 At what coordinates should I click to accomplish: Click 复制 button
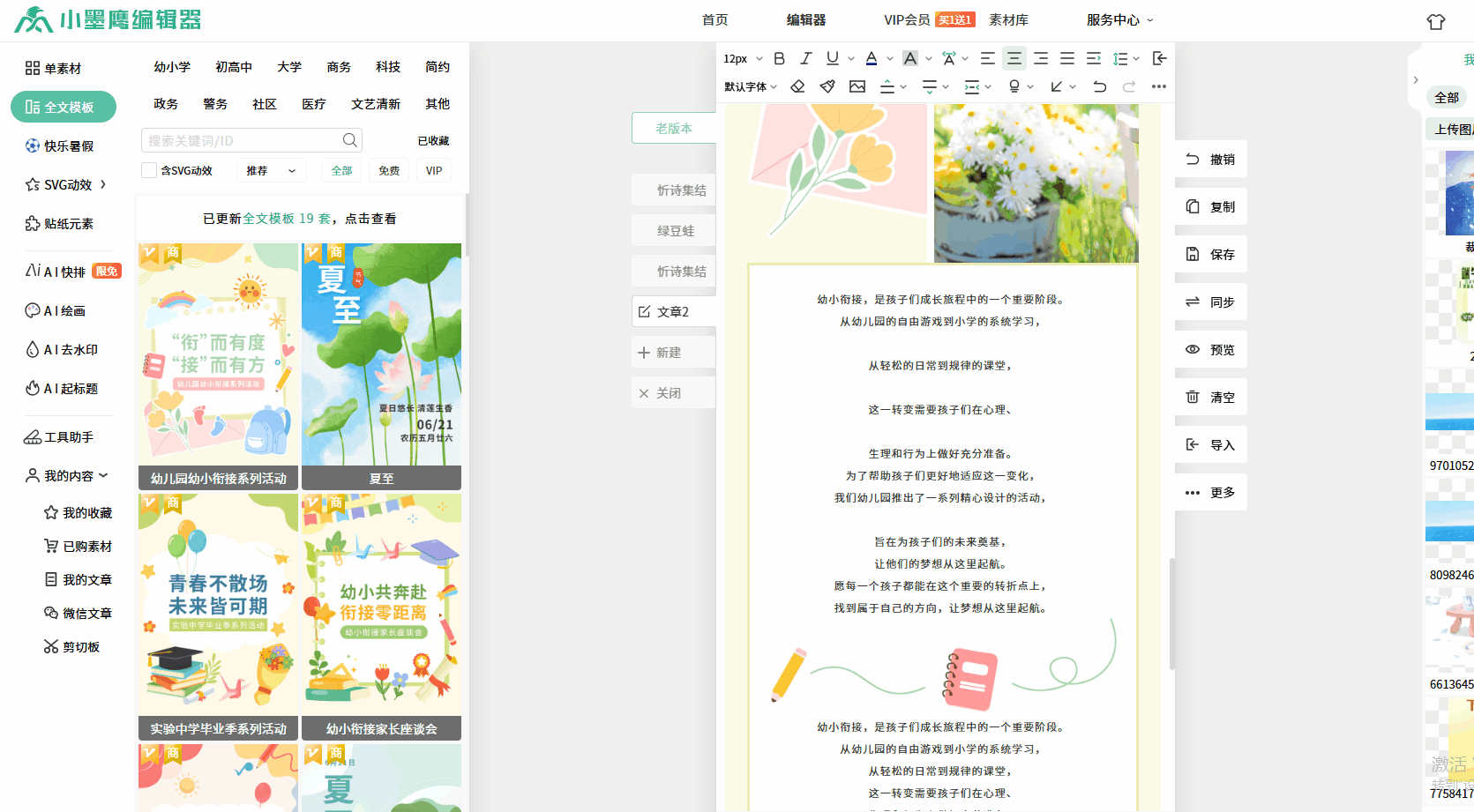point(1211,206)
